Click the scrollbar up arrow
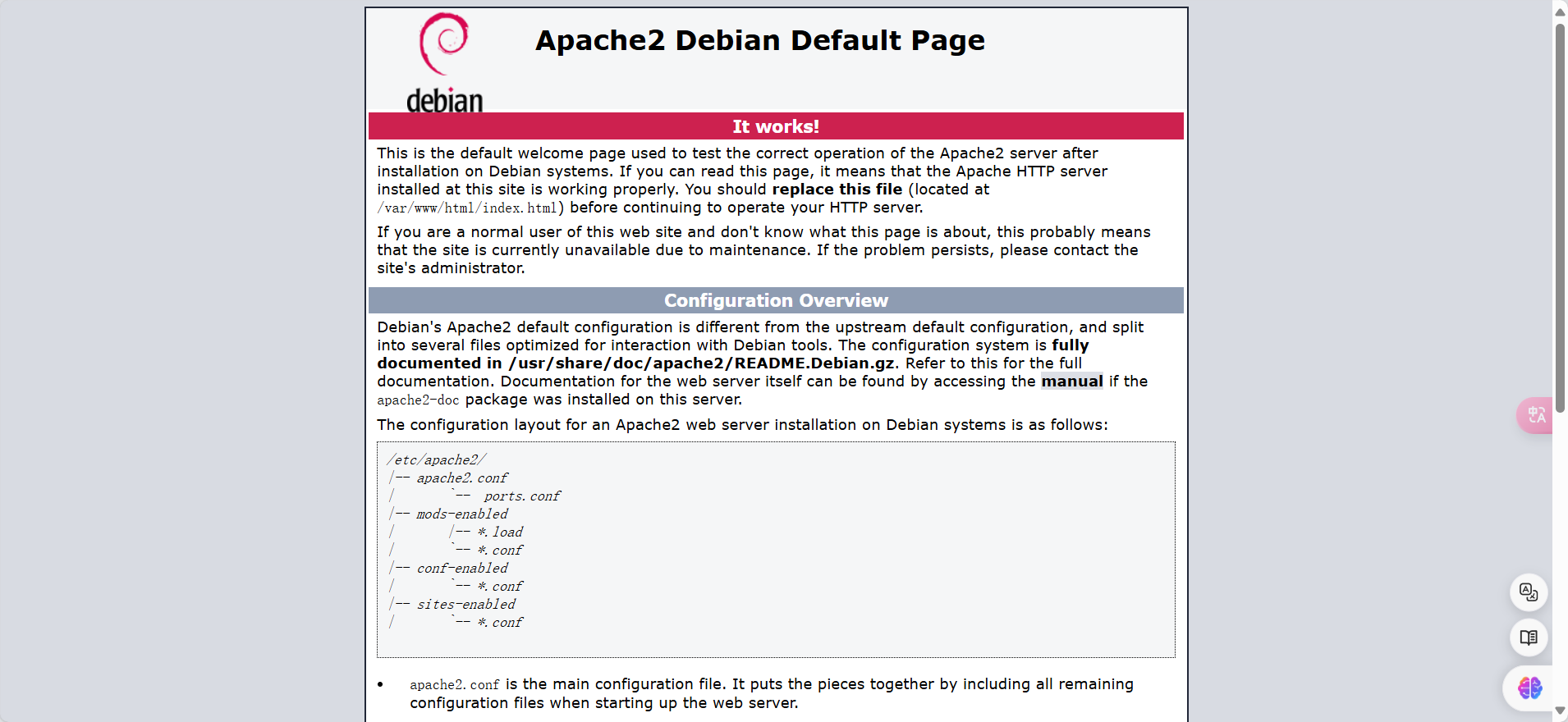The width and height of the screenshot is (1568, 722). pos(1560,11)
